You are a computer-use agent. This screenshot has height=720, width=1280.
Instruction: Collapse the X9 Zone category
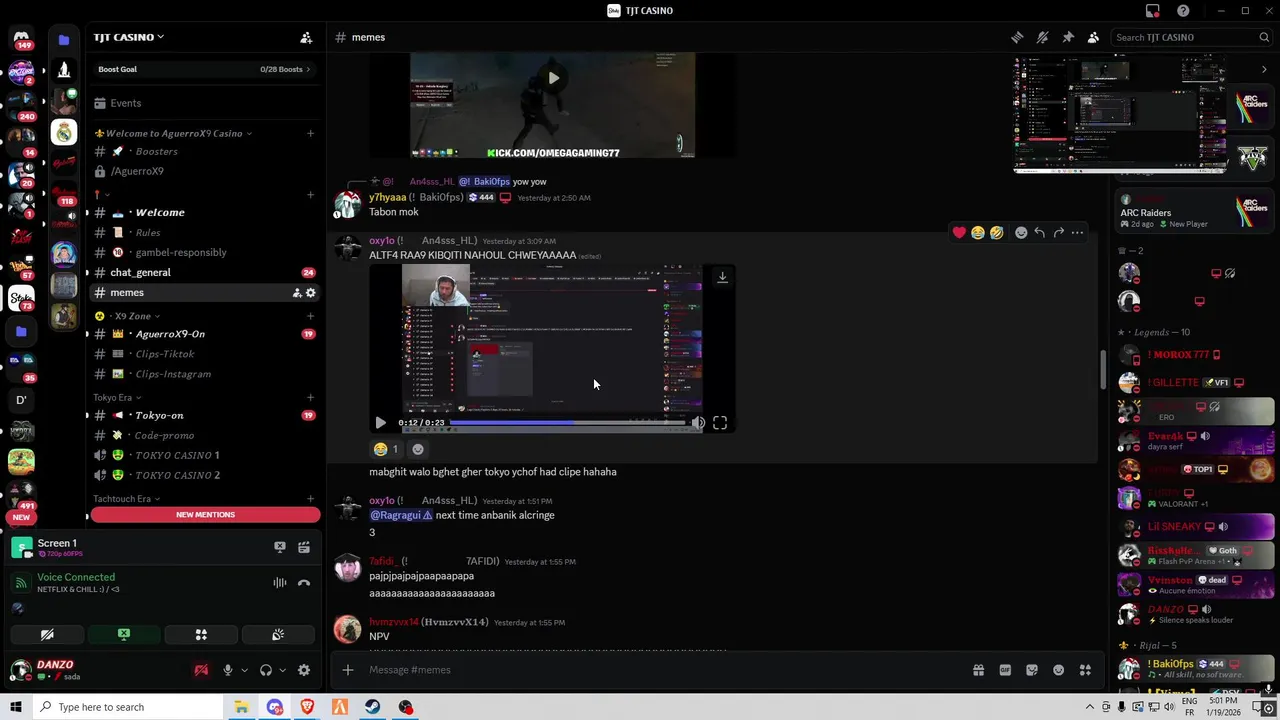pos(126,316)
